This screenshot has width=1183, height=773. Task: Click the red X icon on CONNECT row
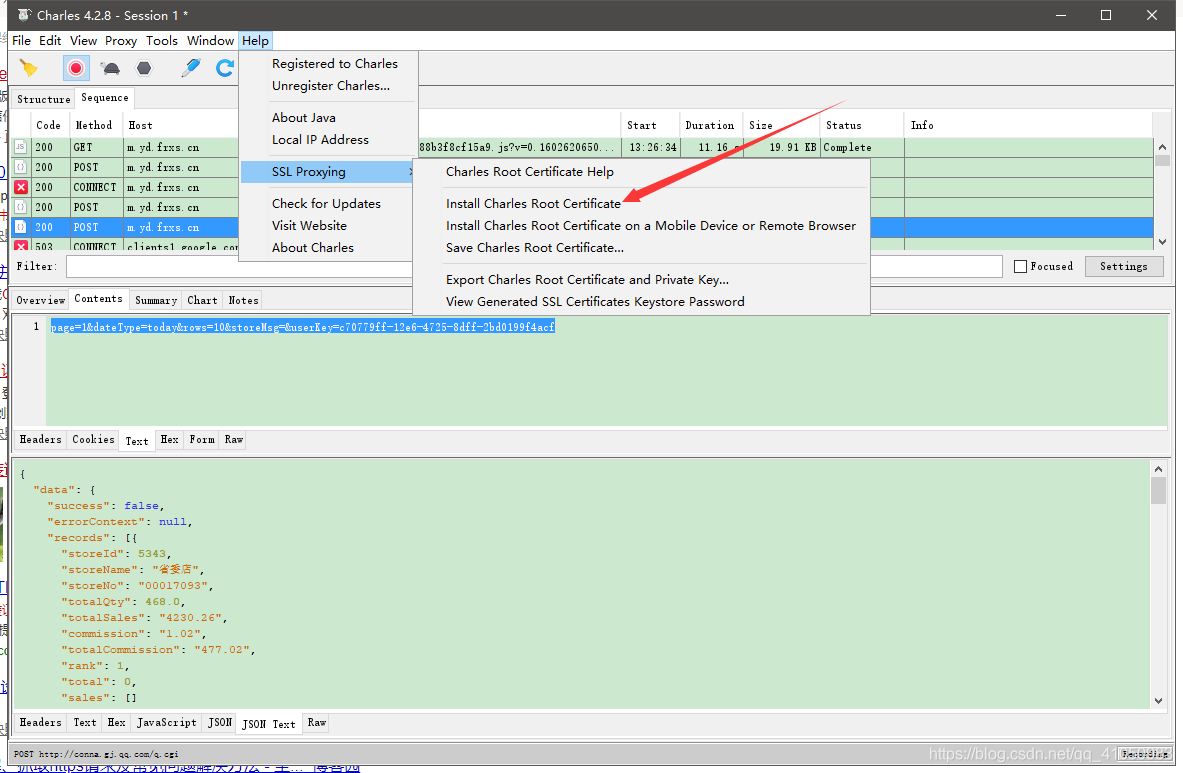tap(21, 187)
